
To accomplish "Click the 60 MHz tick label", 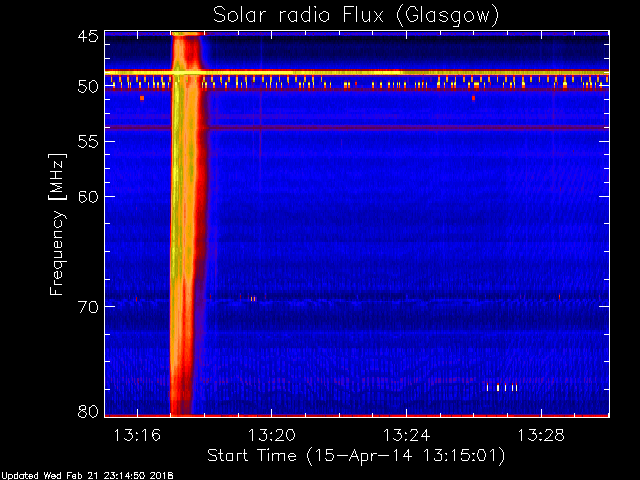I will click(88, 197).
